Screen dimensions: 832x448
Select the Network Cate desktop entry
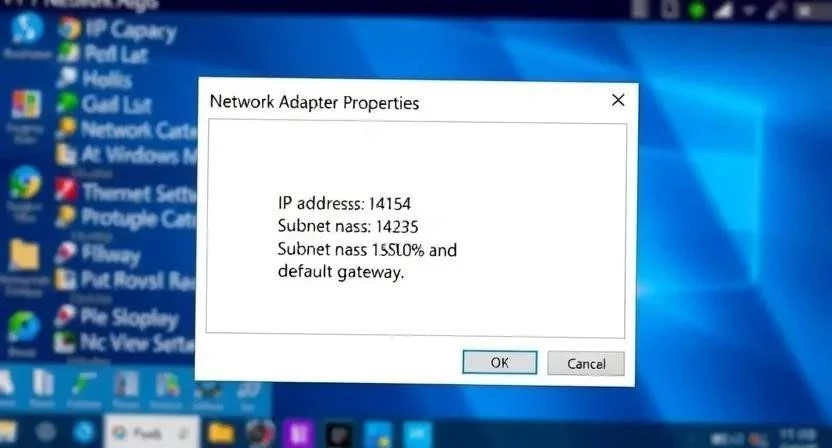pos(129,129)
